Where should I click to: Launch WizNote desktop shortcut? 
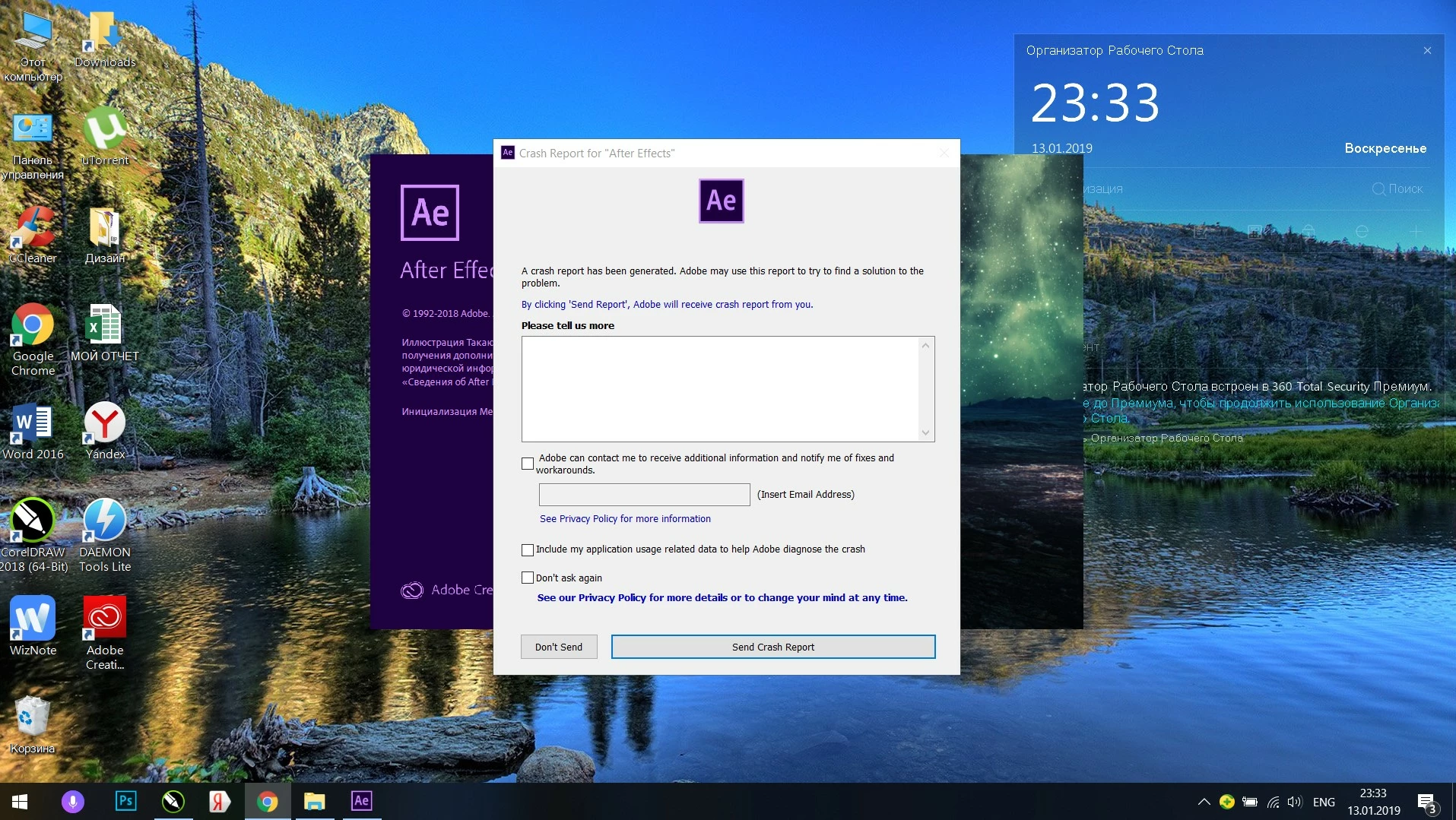tap(33, 626)
